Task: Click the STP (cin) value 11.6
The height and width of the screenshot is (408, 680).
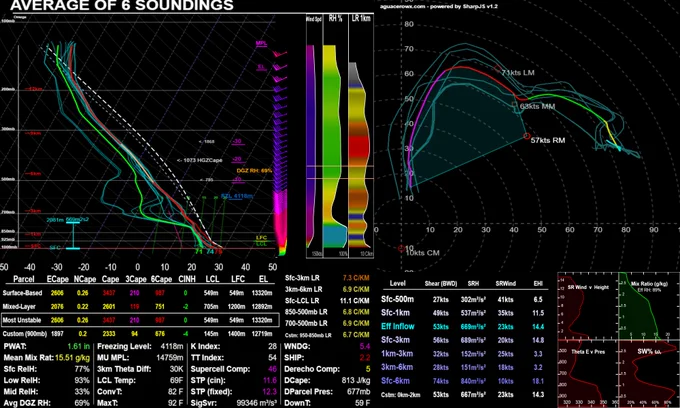Action: click(x=269, y=380)
